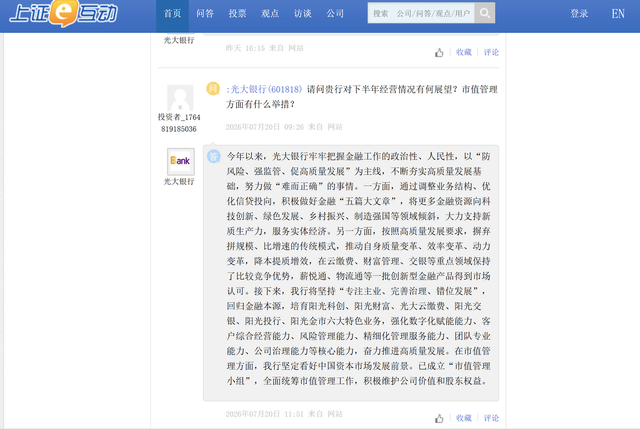Click the 光大银行 Bank logo avatar
Viewport: 640px width, 429px height.
[180, 161]
